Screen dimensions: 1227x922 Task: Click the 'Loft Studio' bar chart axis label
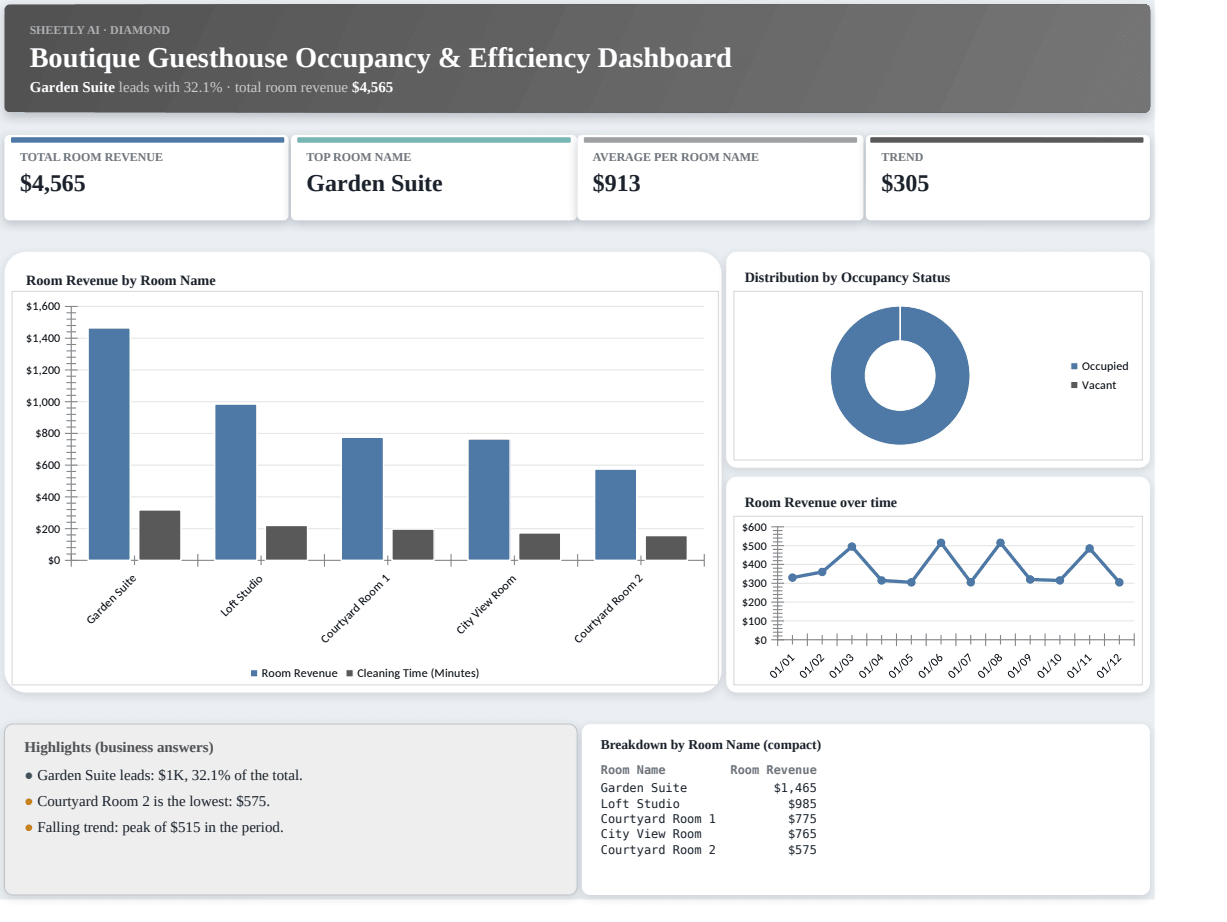pos(242,595)
